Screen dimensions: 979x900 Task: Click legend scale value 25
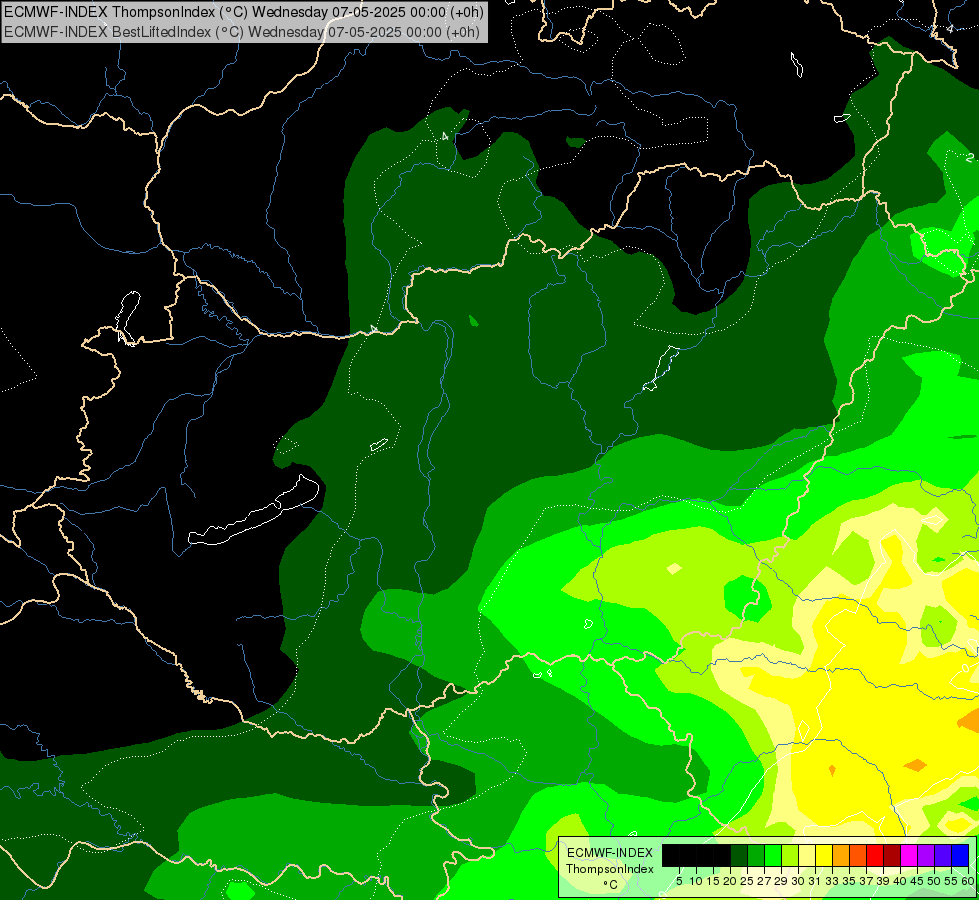[x=747, y=881]
